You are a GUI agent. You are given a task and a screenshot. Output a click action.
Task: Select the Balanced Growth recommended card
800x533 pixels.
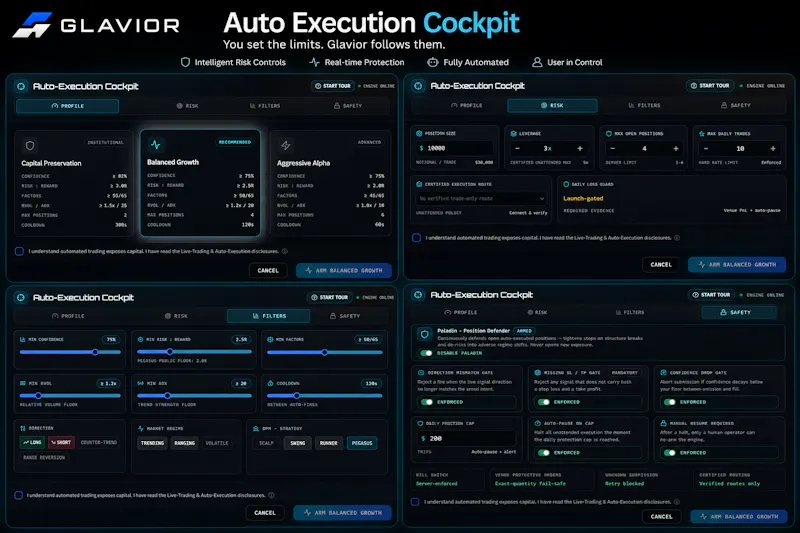click(201, 183)
